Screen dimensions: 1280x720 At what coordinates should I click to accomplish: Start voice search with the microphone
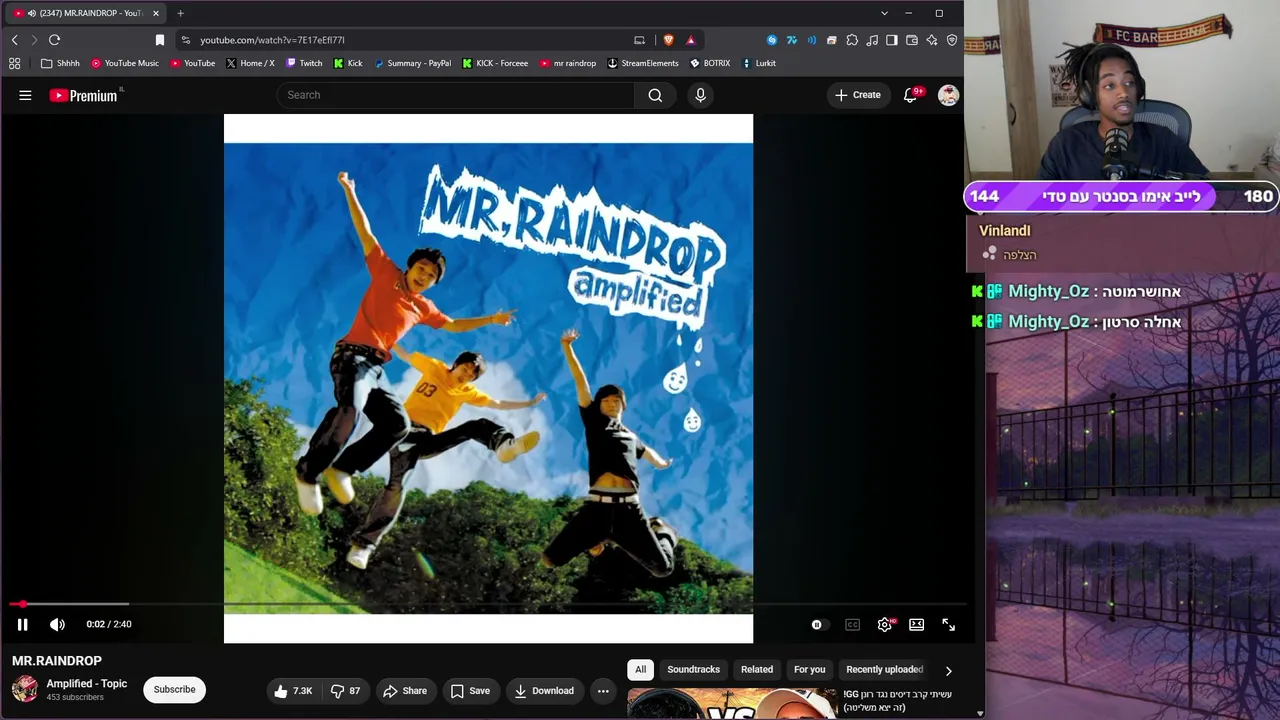click(700, 95)
